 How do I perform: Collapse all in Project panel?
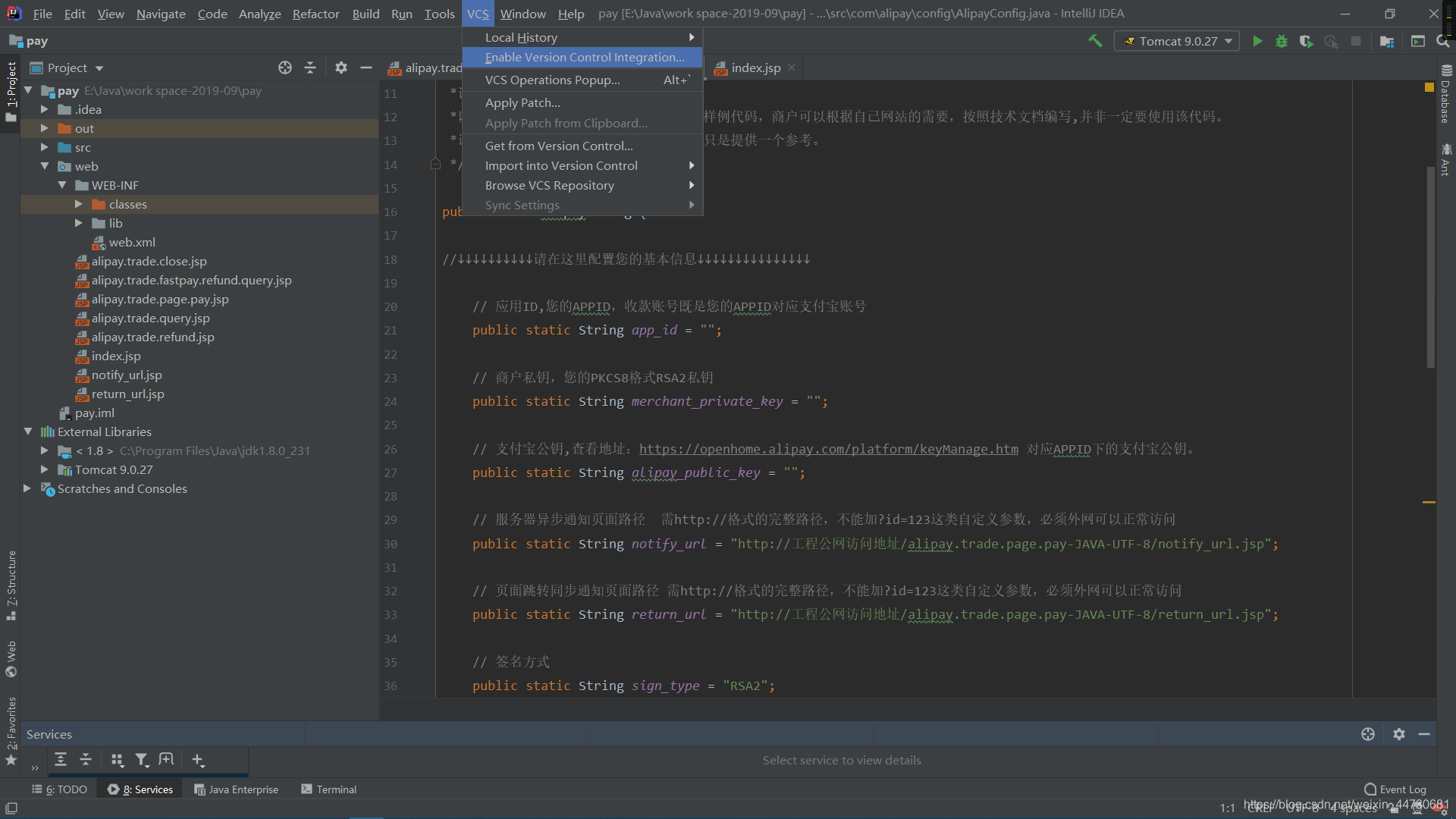pos(310,67)
